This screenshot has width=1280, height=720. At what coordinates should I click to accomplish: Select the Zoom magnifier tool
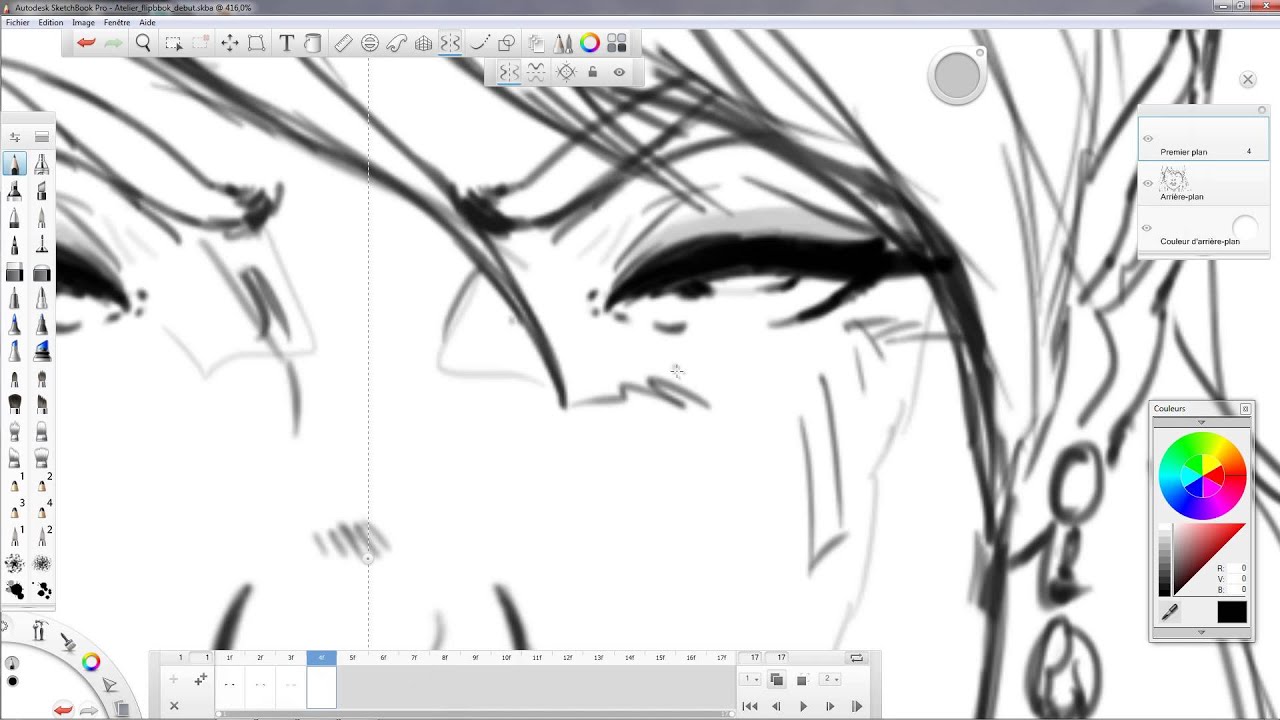[x=143, y=43]
